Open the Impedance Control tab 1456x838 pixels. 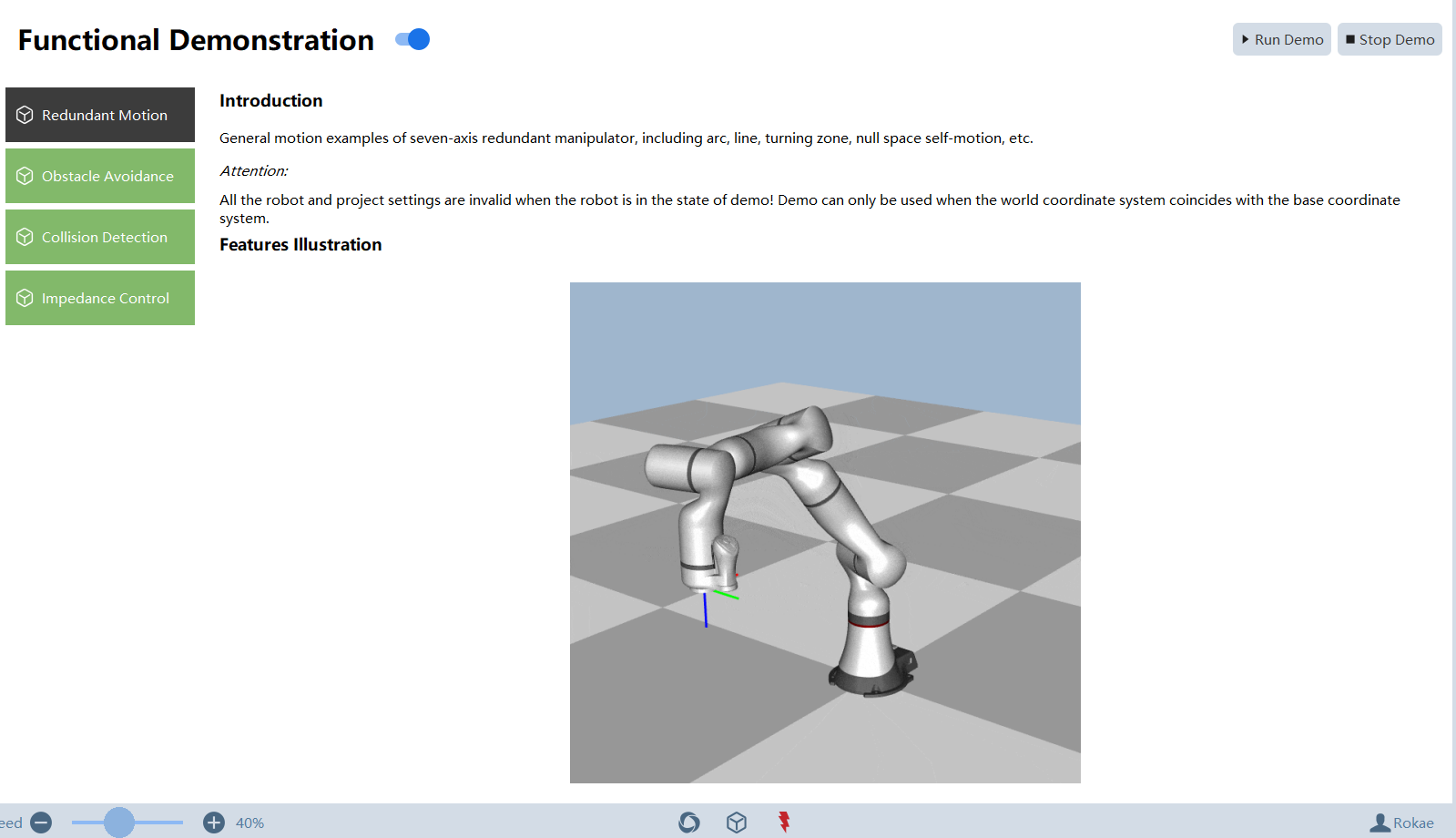coord(100,298)
